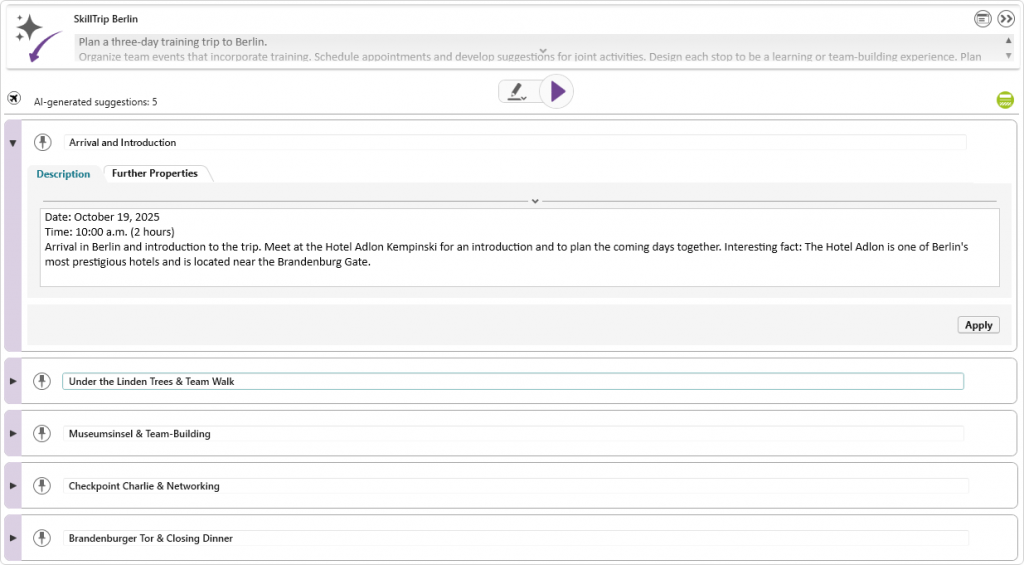Click the prompt box scroll up arrow
Image resolution: width=1024 pixels, height=565 pixels.
click(1008, 40)
